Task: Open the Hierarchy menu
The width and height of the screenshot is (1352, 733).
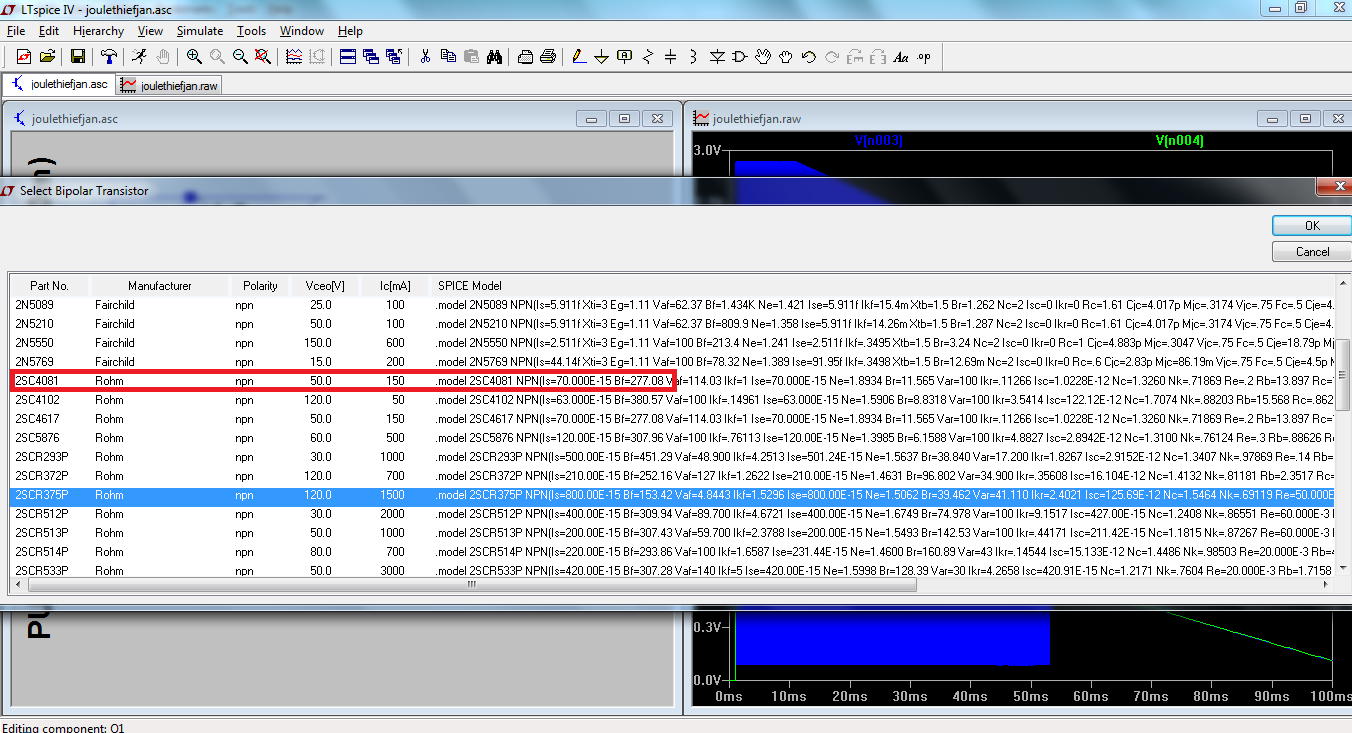Action: coord(99,31)
